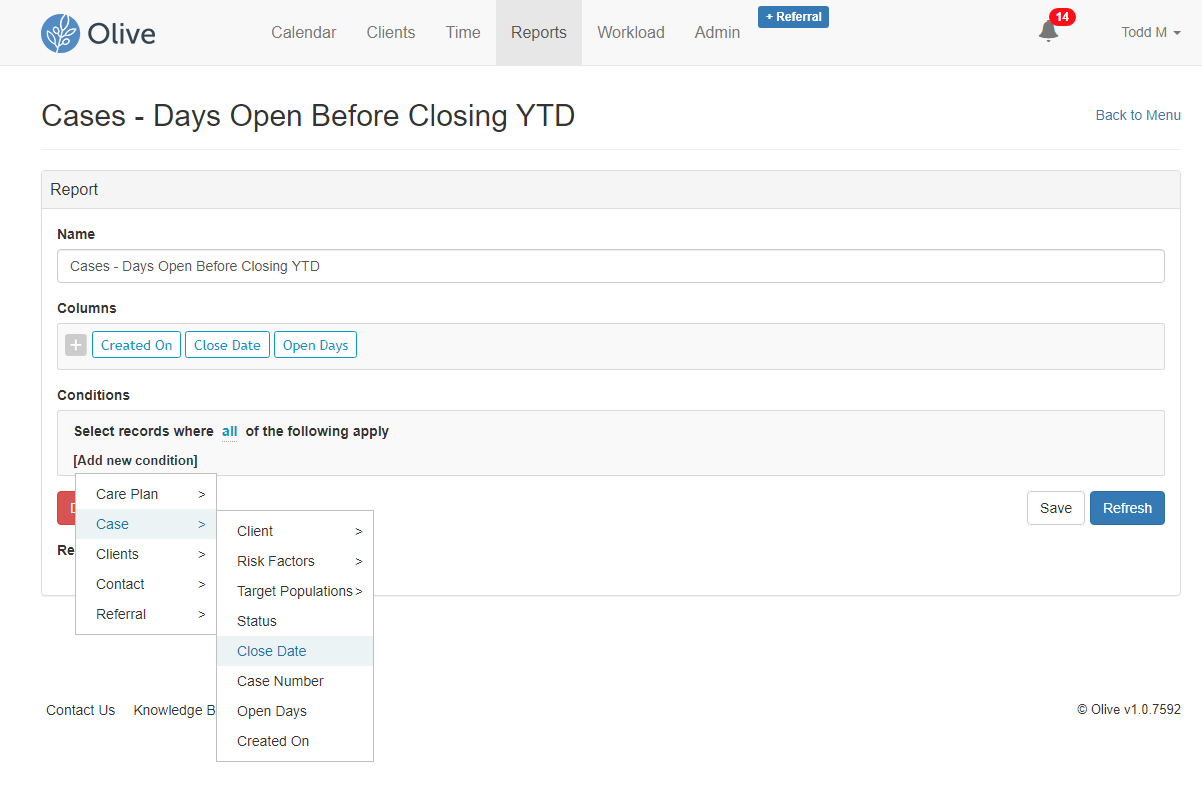Expand the Clients submenu entry
This screenshot has width=1202, height=794.
pyautogui.click(x=146, y=554)
